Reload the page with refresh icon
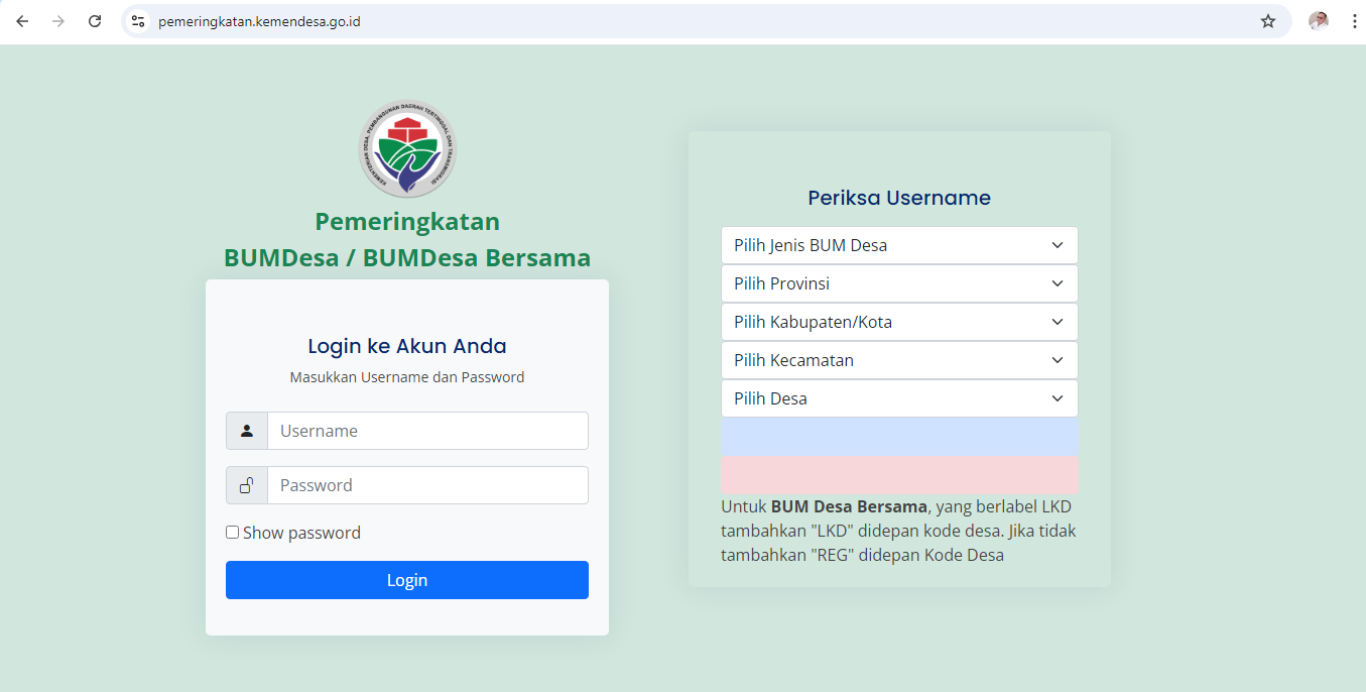The height and width of the screenshot is (692, 1366). [95, 21]
